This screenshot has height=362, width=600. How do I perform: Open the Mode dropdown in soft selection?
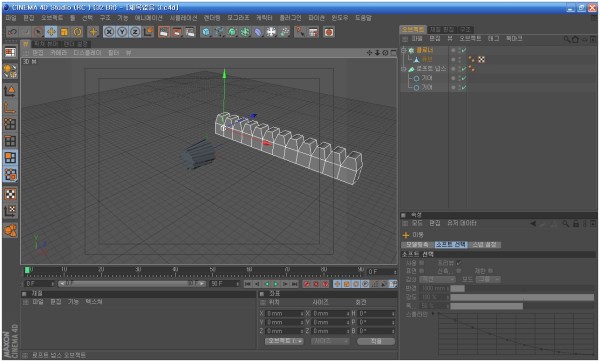tap(488, 280)
